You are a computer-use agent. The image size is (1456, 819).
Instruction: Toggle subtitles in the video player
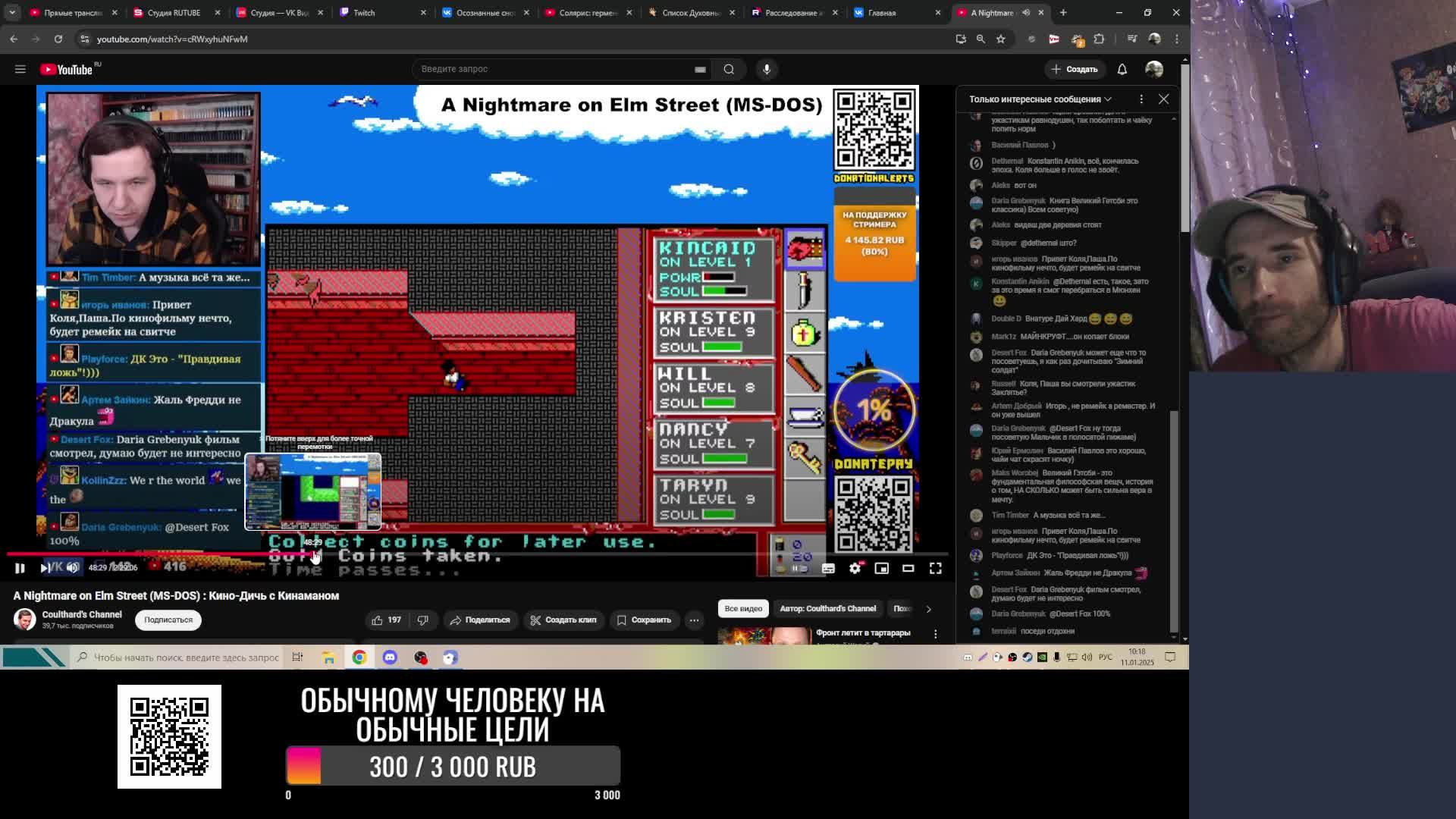click(x=828, y=568)
